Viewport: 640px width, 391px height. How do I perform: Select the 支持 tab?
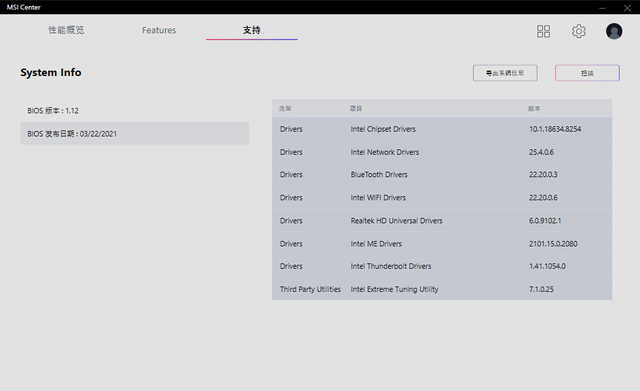click(251, 30)
